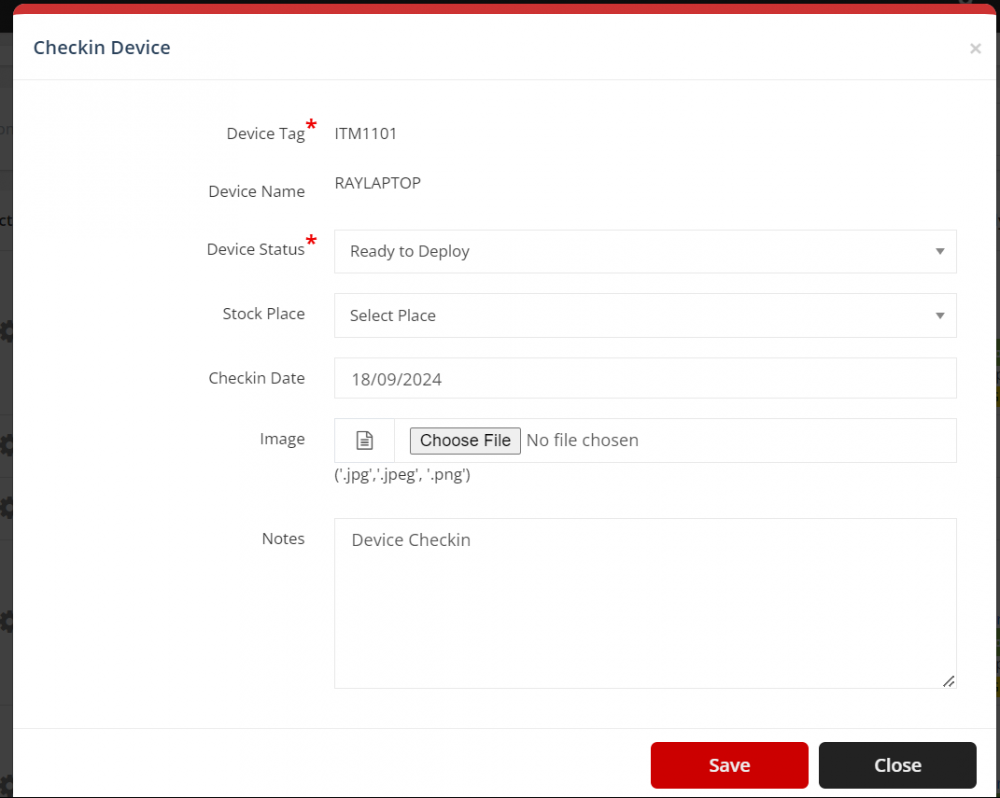Click the document icon beside Choose File

click(x=363, y=440)
